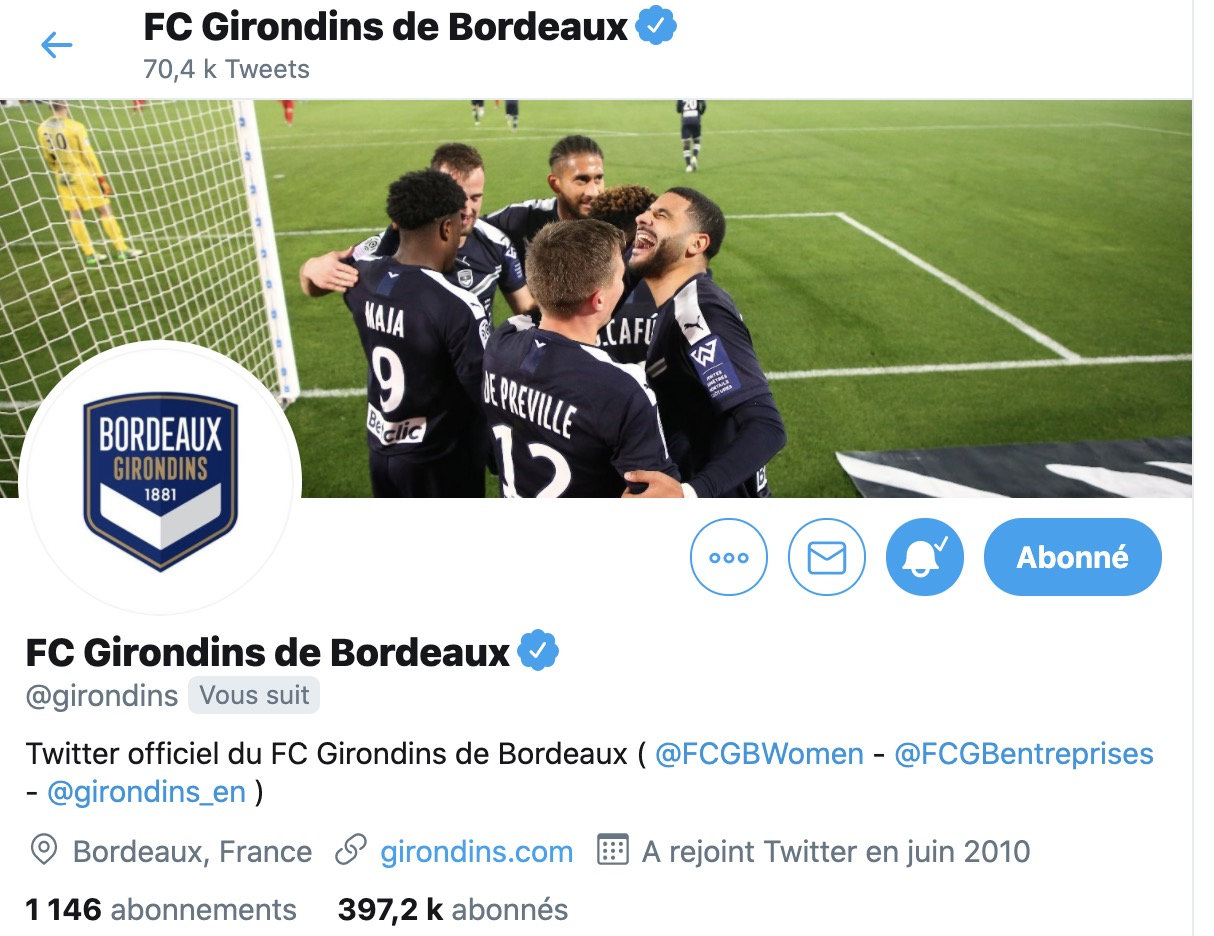Open the @FCGBentreprises mention link
Viewport: 1214px width, 936px height.
click(x=1023, y=754)
